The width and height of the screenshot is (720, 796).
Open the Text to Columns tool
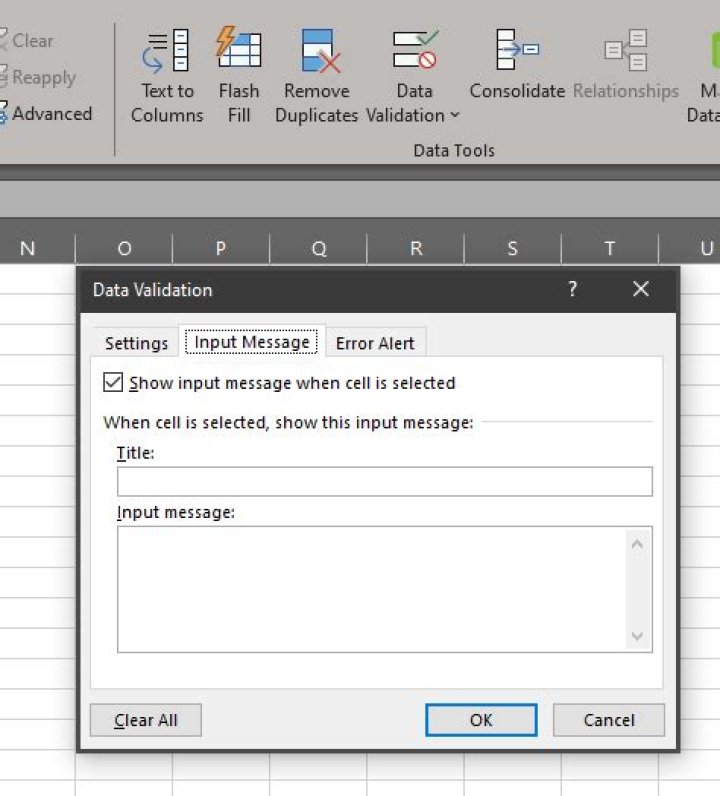tap(167, 76)
